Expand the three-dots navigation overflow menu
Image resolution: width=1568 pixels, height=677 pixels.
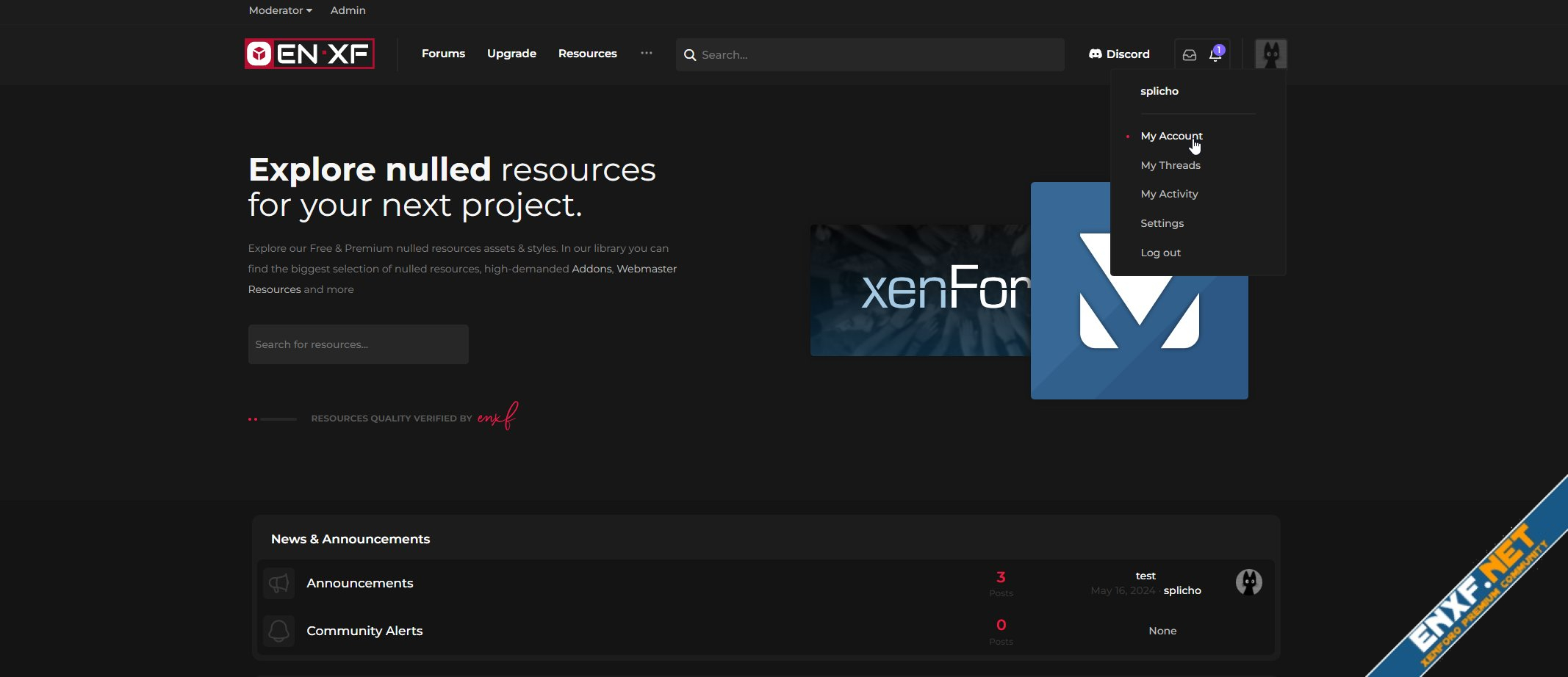point(646,54)
